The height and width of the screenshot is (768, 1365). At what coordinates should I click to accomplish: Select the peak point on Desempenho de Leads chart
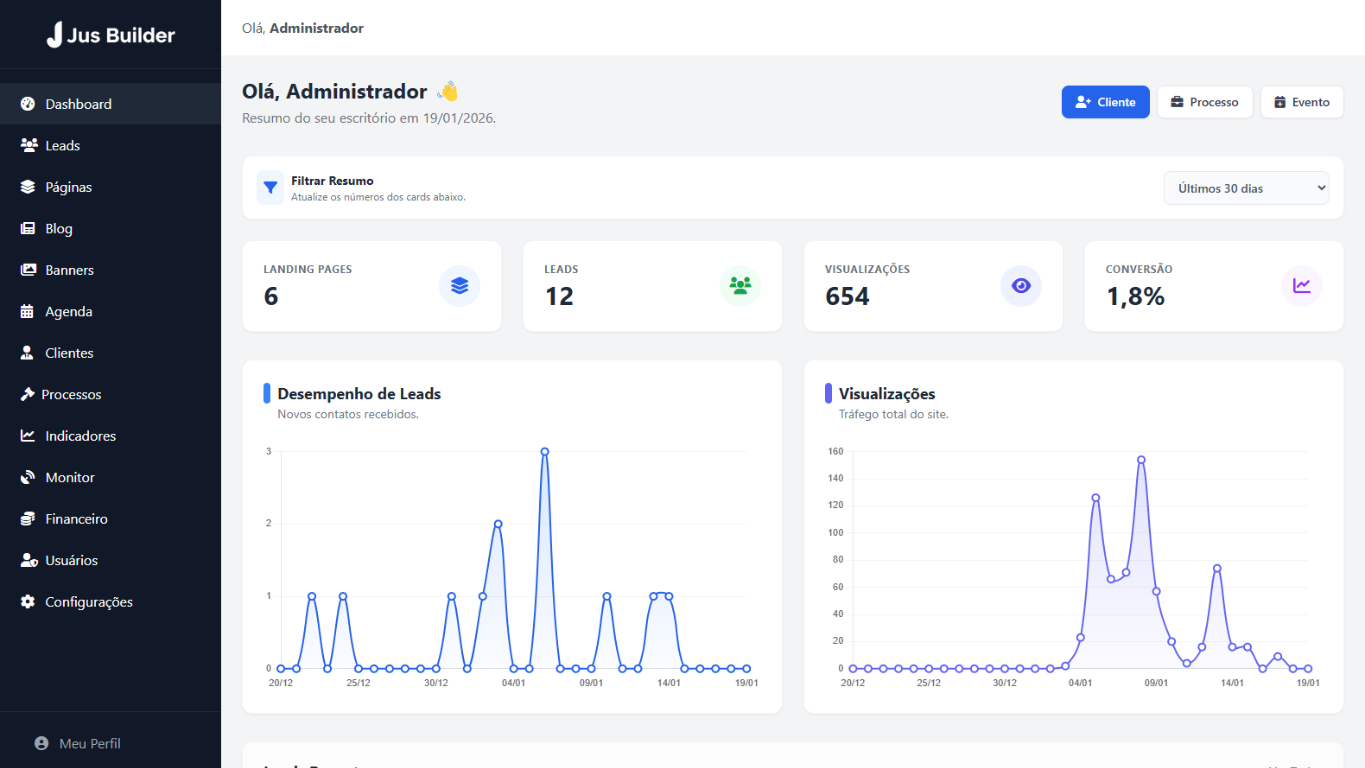[x=544, y=451]
